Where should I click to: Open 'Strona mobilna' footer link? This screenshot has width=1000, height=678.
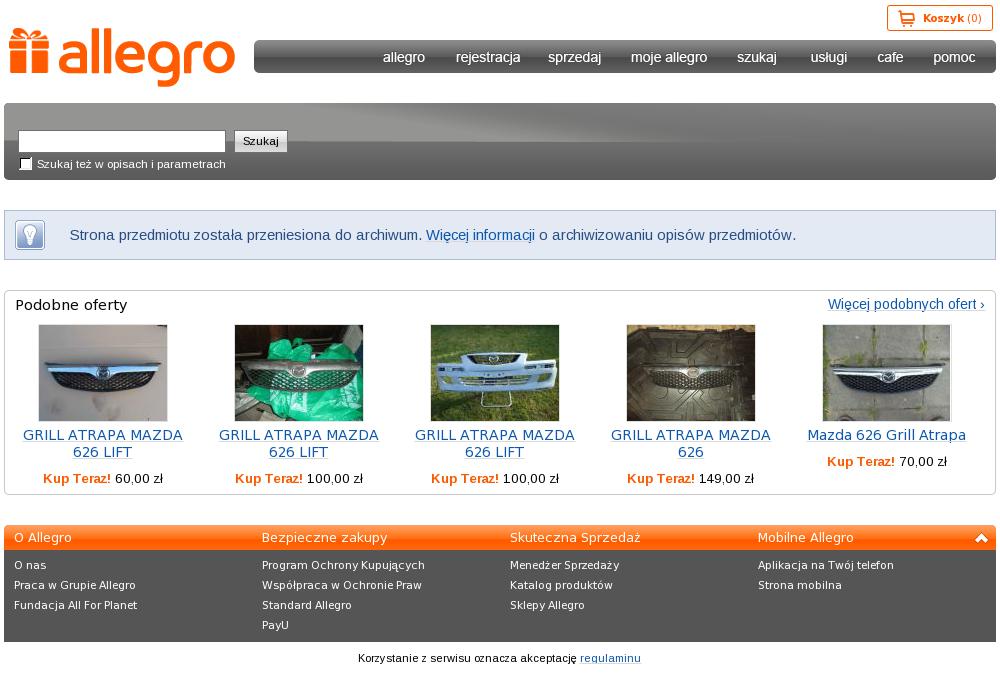pyautogui.click(x=800, y=585)
